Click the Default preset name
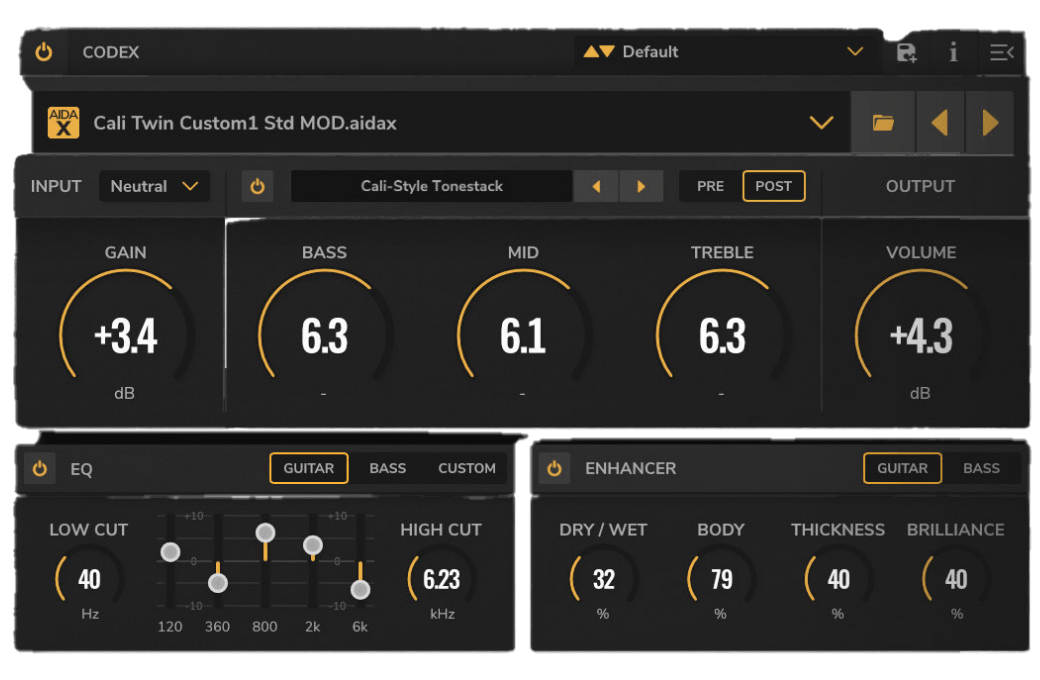The width and height of the screenshot is (1040, 680). coord(650,52)
